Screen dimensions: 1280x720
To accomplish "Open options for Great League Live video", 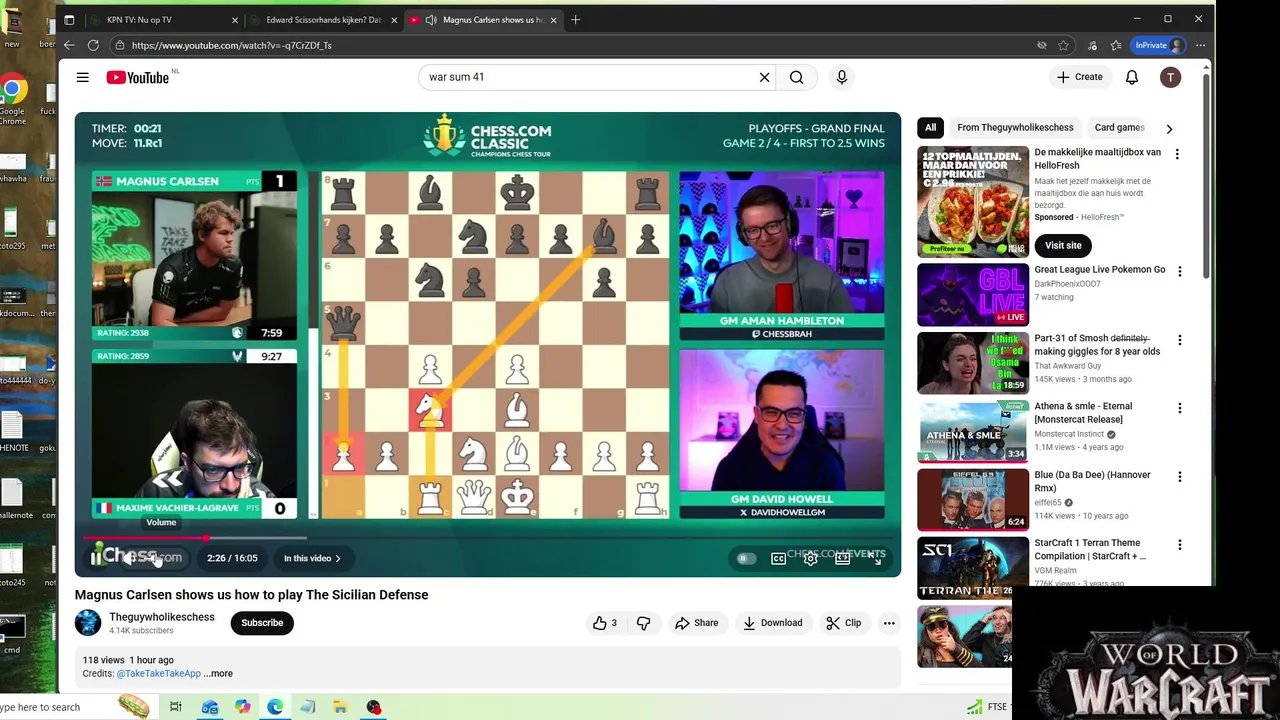I will pos(1180,271).
